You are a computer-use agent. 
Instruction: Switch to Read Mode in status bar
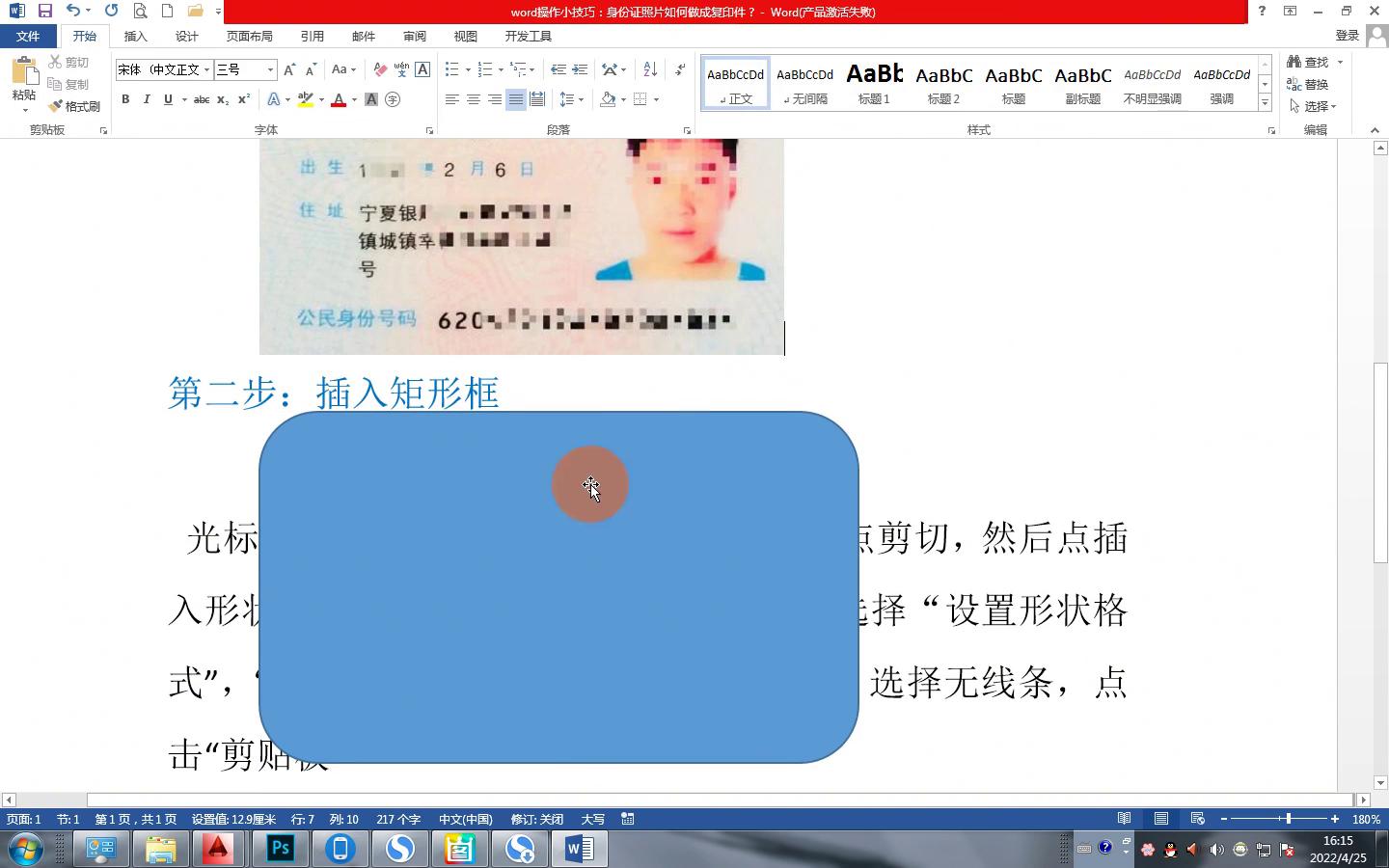coord(1124,818)
